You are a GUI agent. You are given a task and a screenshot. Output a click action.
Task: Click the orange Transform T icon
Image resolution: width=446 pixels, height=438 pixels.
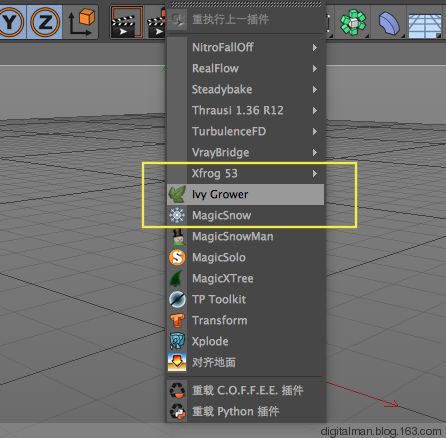tap(177, 321)
